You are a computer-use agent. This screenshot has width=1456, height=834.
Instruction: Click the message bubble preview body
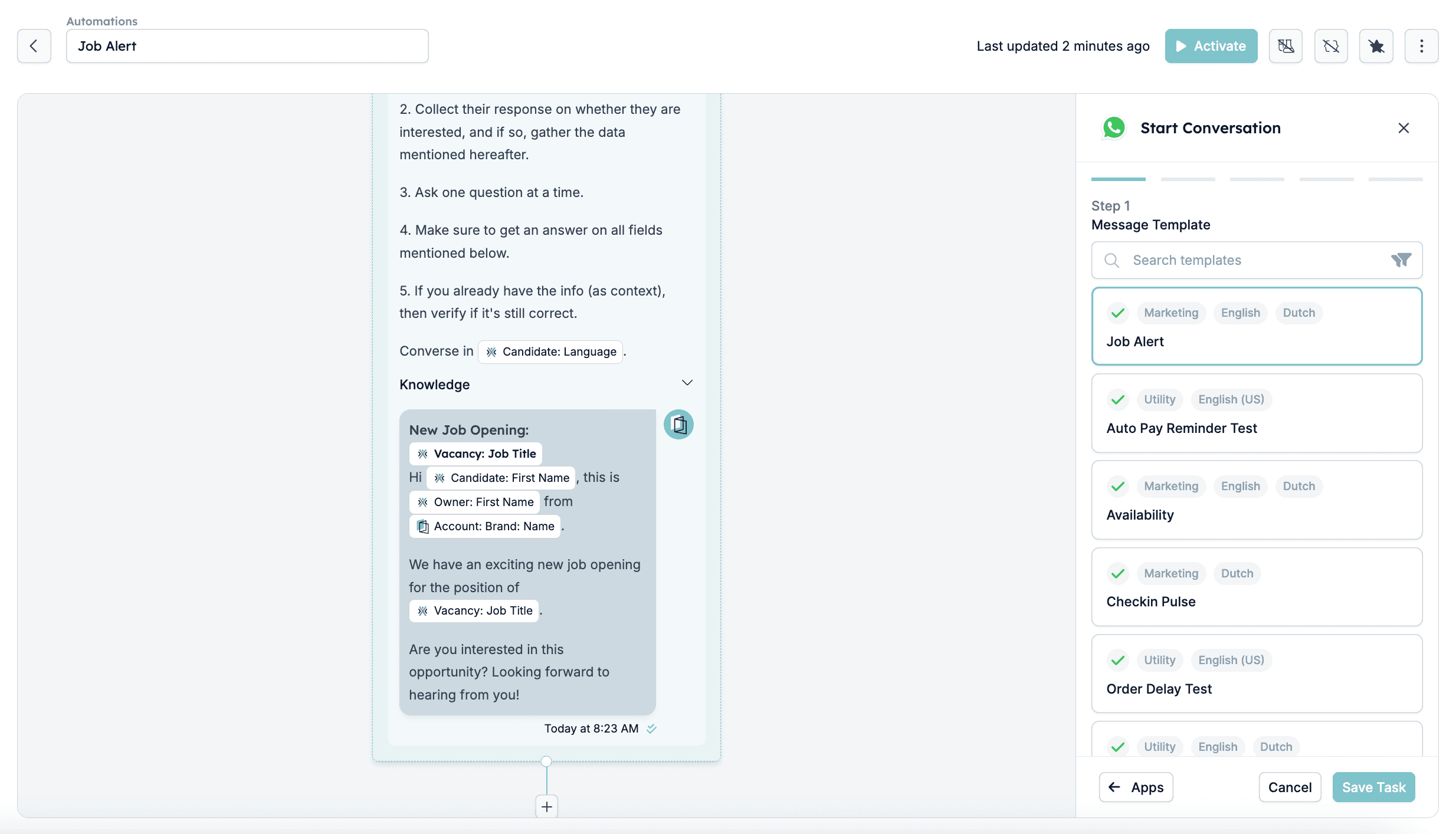click(x=527, y=562)
